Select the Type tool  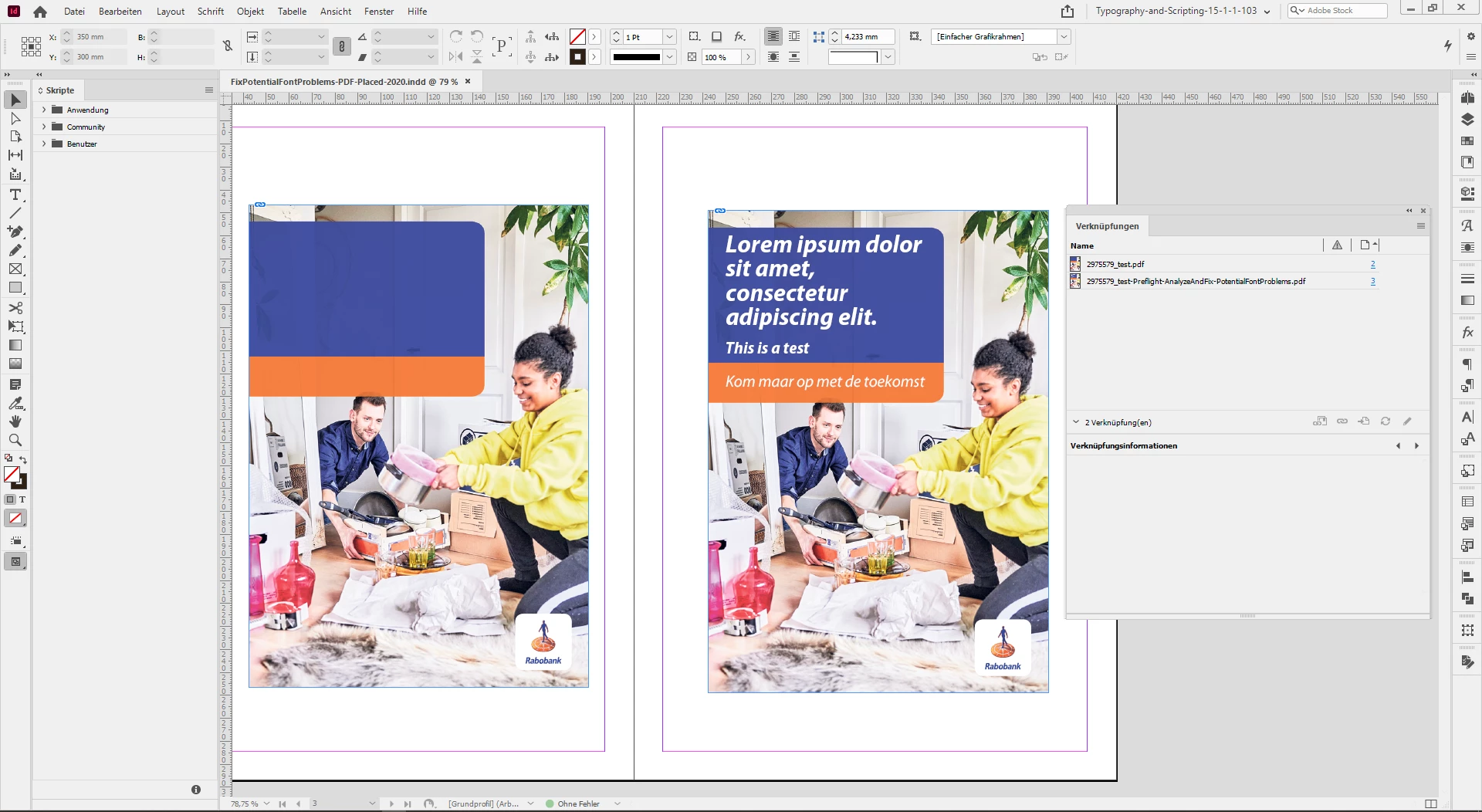coord(15,195)
